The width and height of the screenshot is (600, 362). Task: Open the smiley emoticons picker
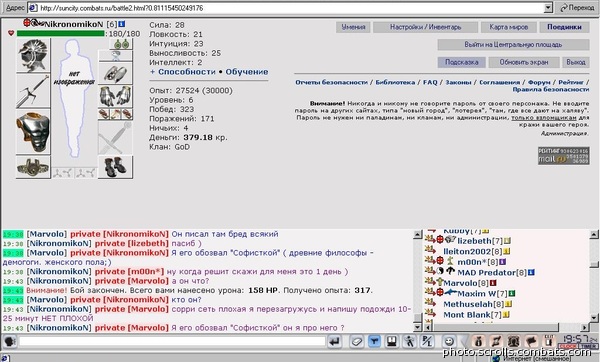pyautogui.click(x=449, y=341)
